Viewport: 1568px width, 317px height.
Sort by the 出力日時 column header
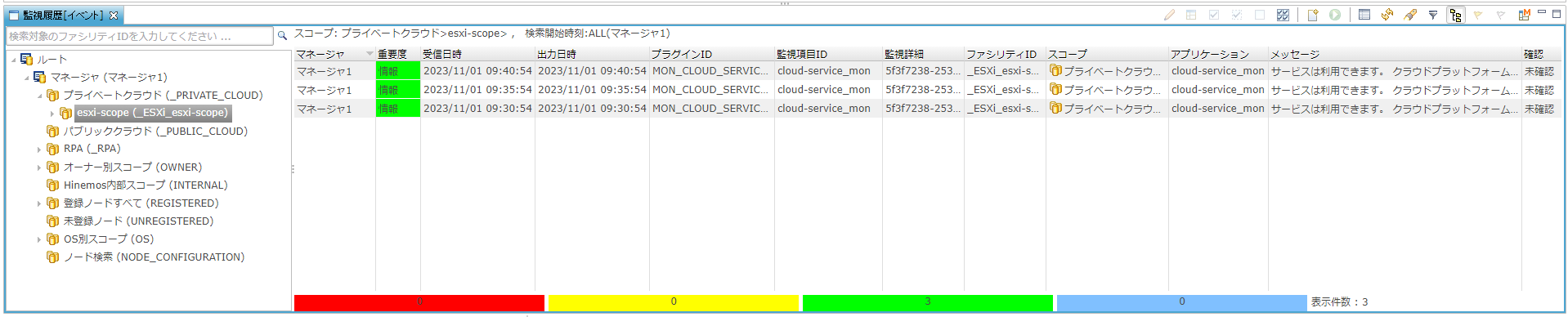pos(592,54)
